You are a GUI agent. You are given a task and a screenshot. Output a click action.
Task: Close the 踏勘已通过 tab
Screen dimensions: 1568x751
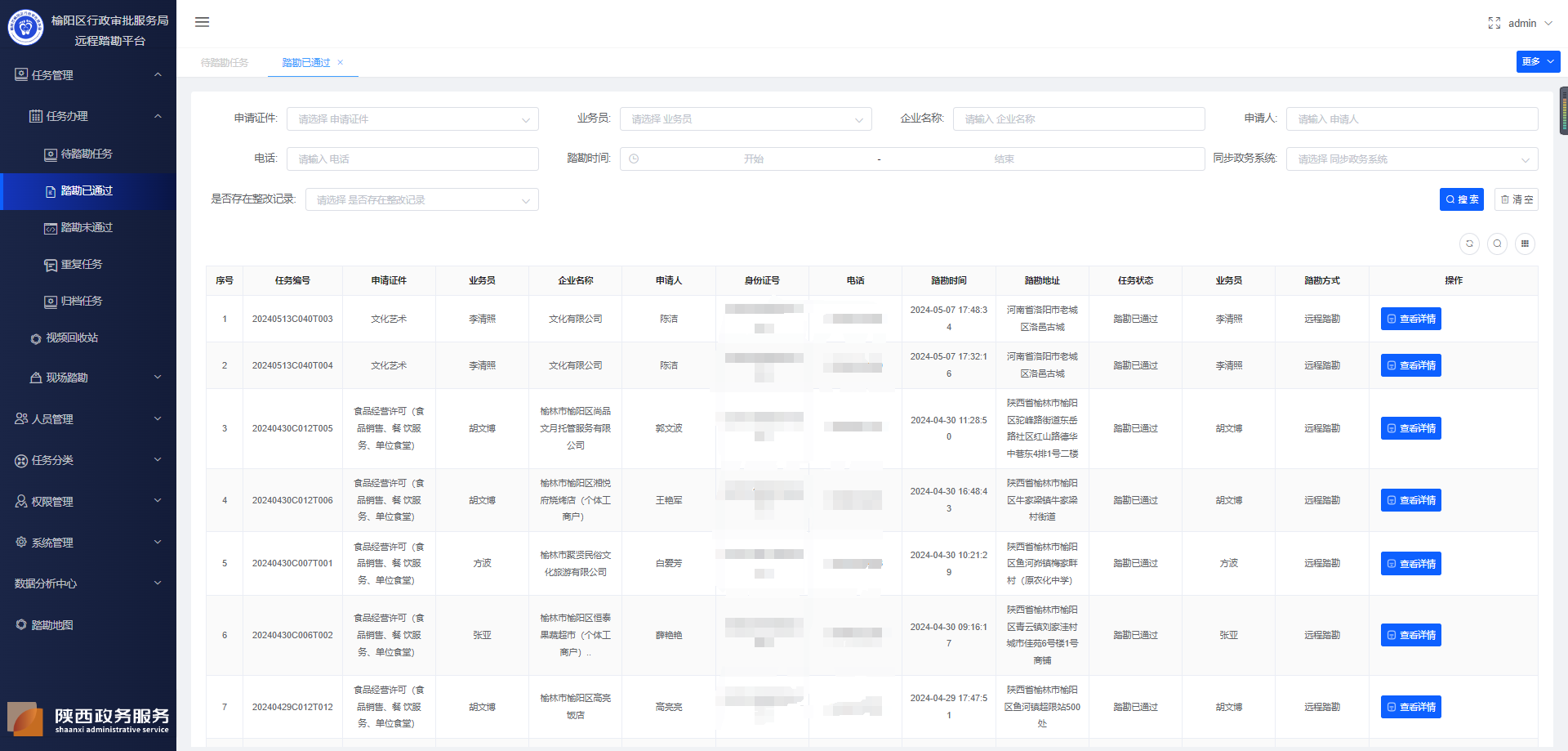pos(341,63)
